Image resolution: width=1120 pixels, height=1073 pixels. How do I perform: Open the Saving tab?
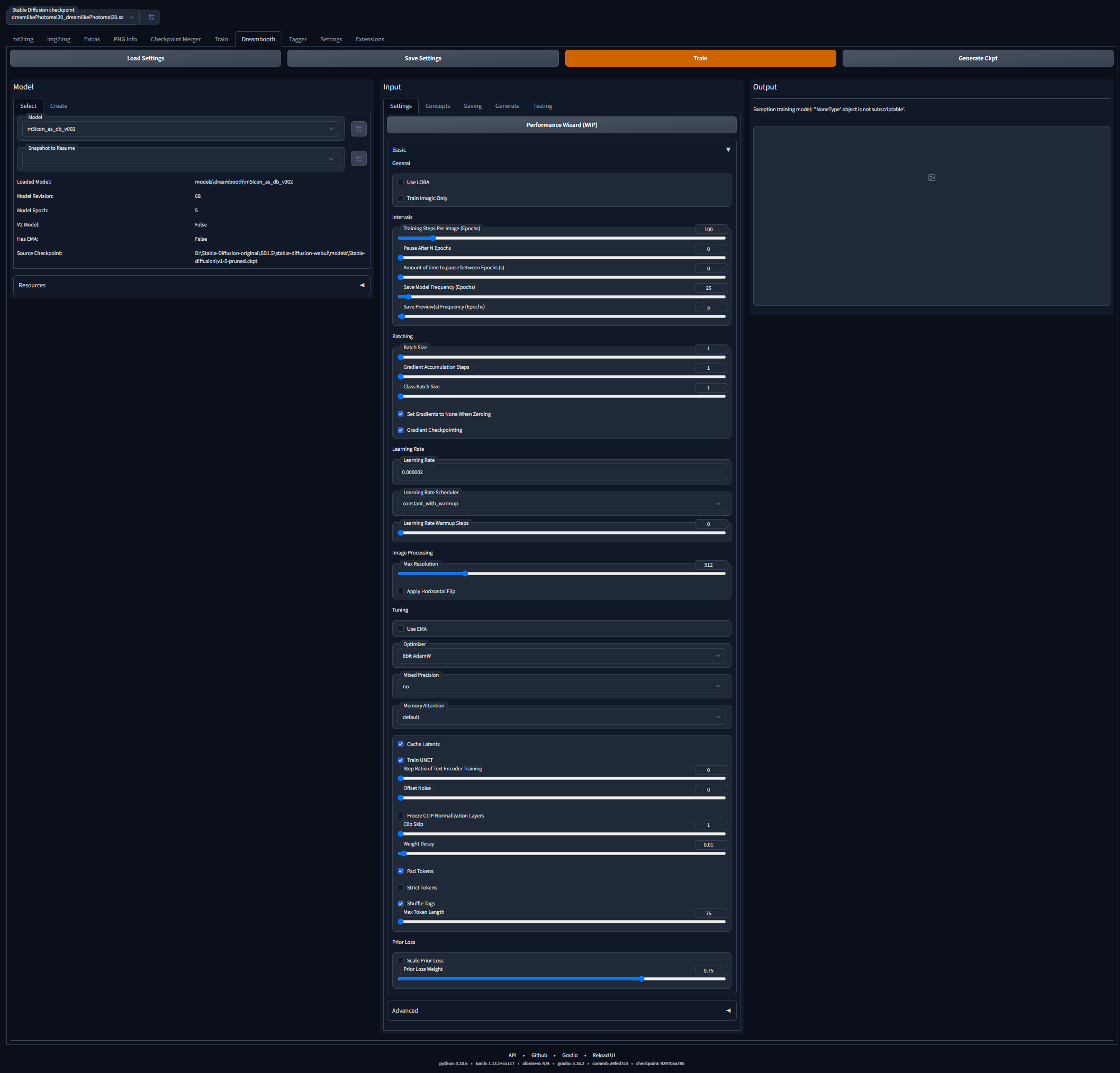[x=472, y=106]
